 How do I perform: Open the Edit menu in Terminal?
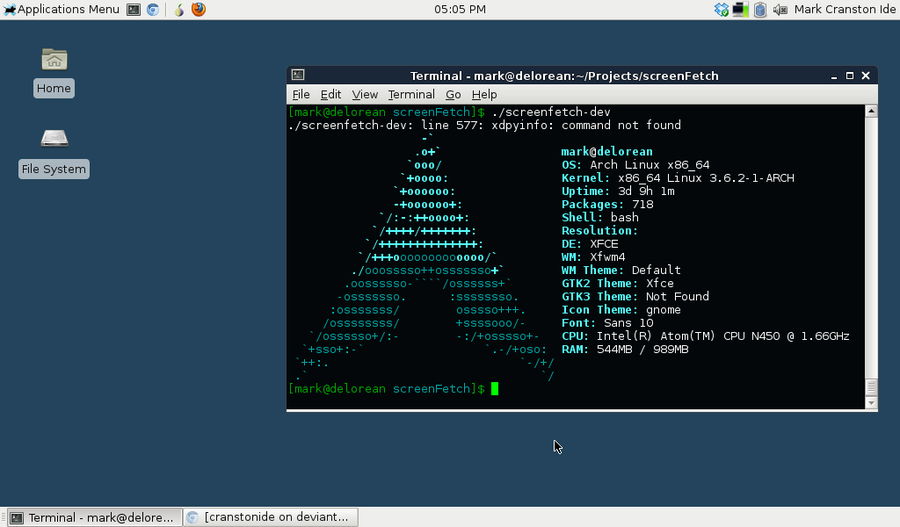[331, 95]
